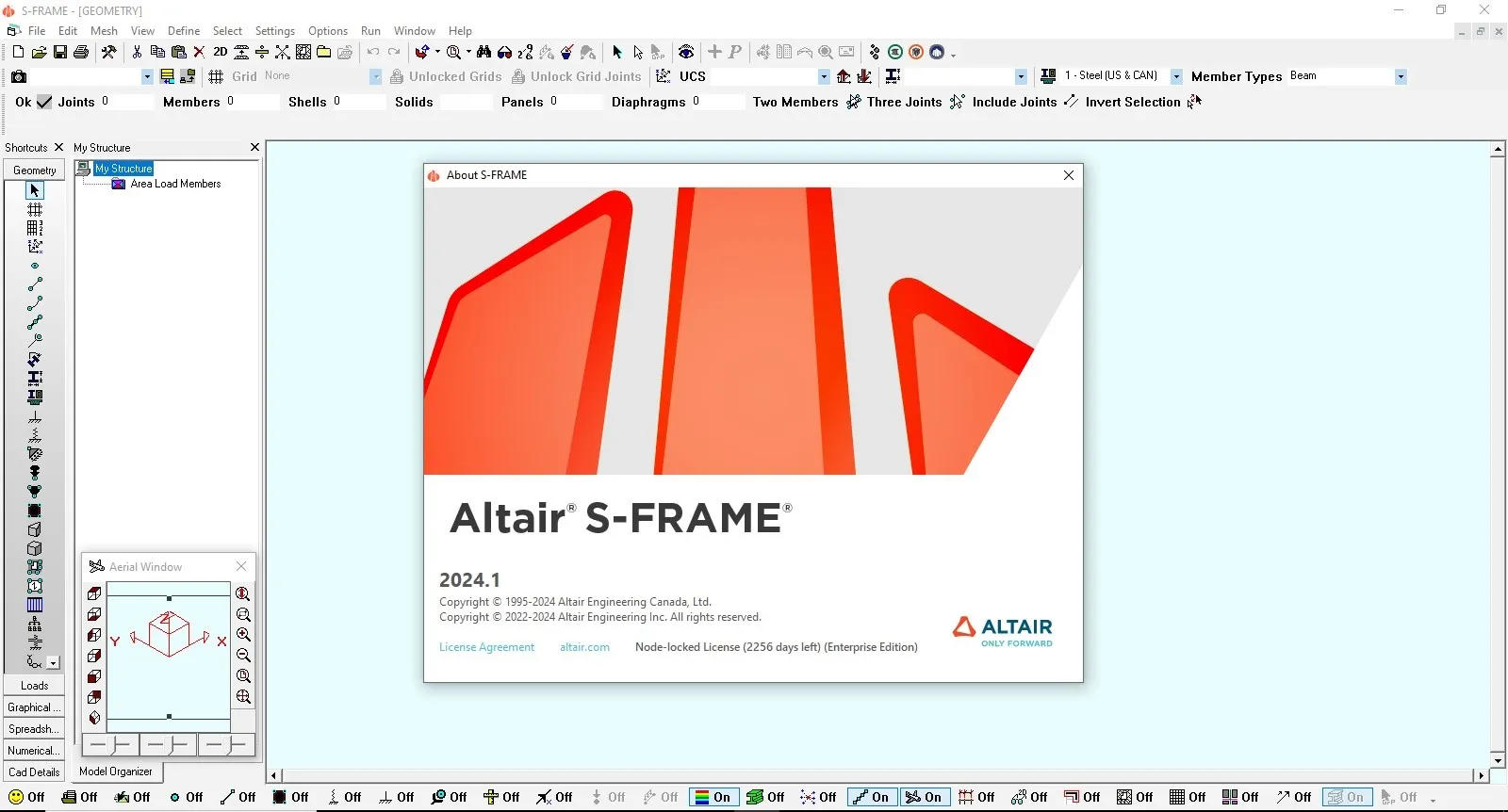
Task: Click the New file icon
Action: point(18,52)
